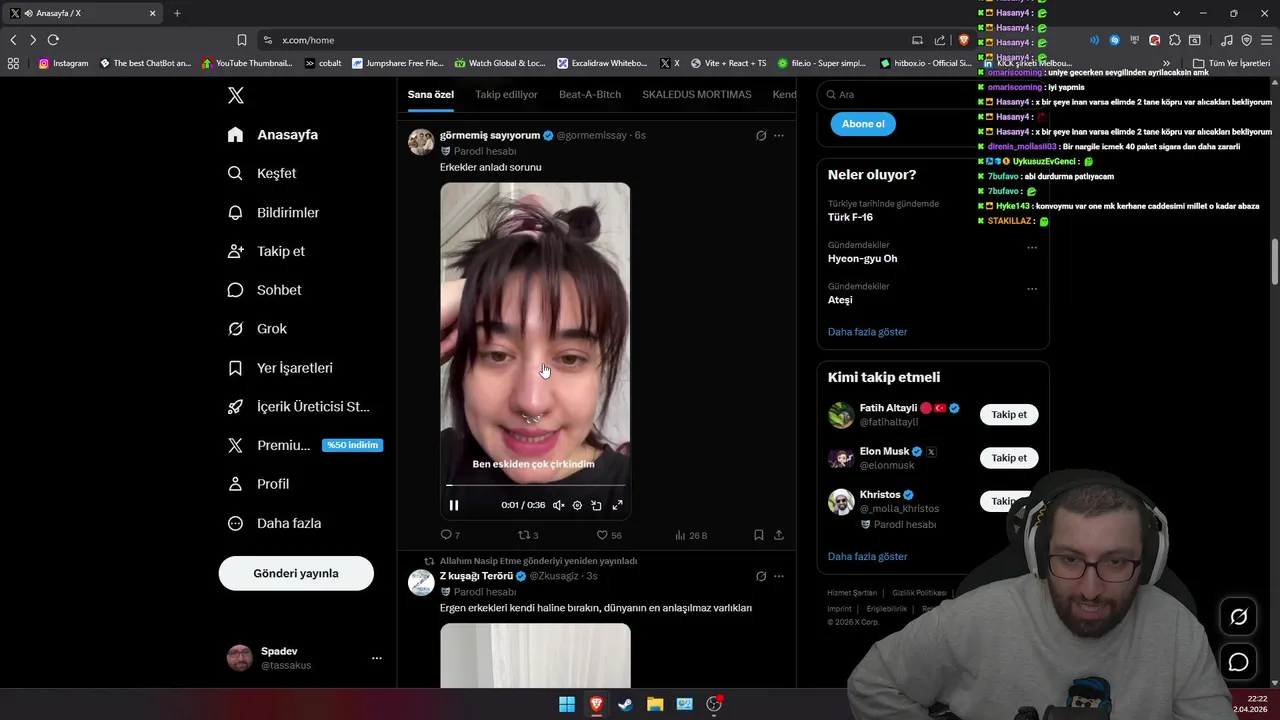The width and height of the screenshot is (1280, 720).
Task: Open video playback settings gear
Action: (x=577, y=505)
